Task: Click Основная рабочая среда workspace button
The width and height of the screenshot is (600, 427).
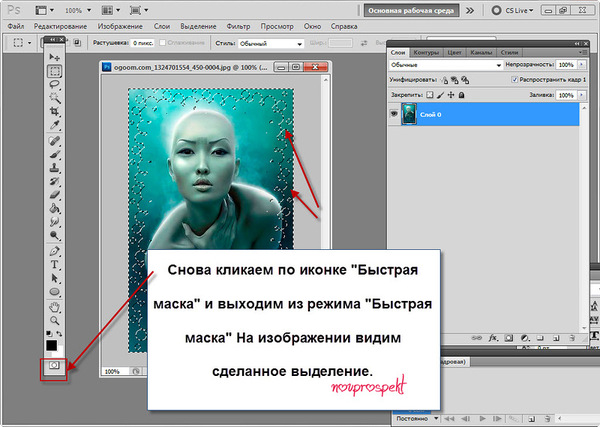Action: (x=411, y=11)
